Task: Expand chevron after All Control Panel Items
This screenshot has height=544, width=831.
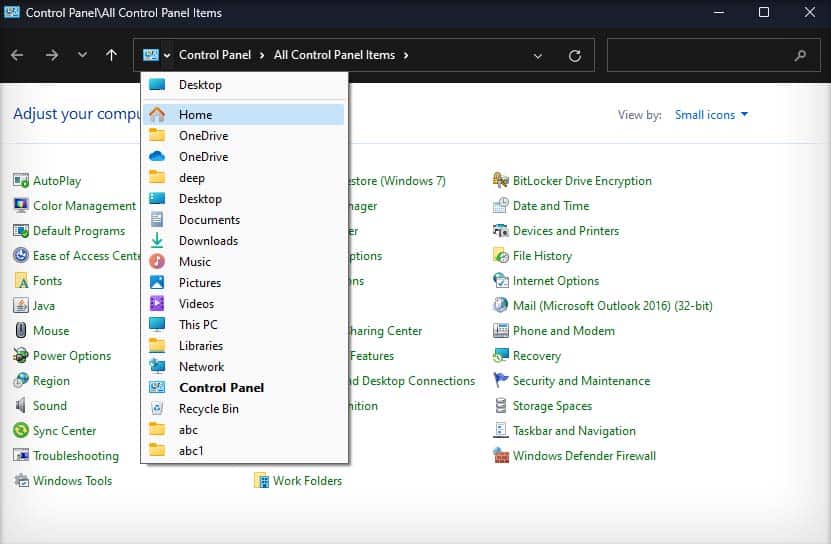Action: pyautogui.click(x=406, y=55)
